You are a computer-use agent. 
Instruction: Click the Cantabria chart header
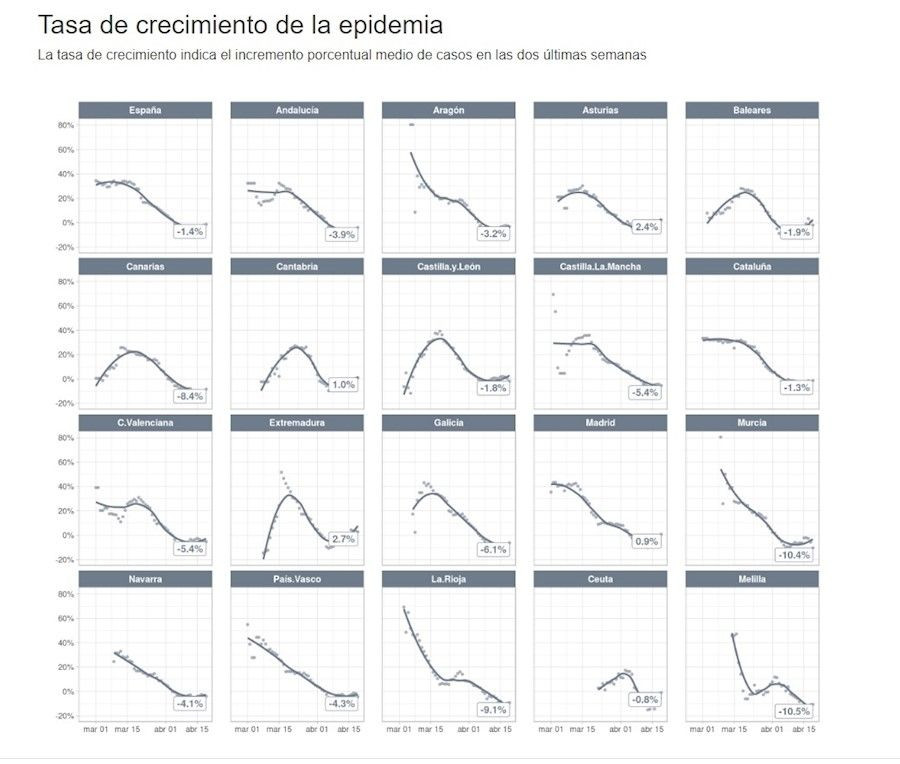296,267
